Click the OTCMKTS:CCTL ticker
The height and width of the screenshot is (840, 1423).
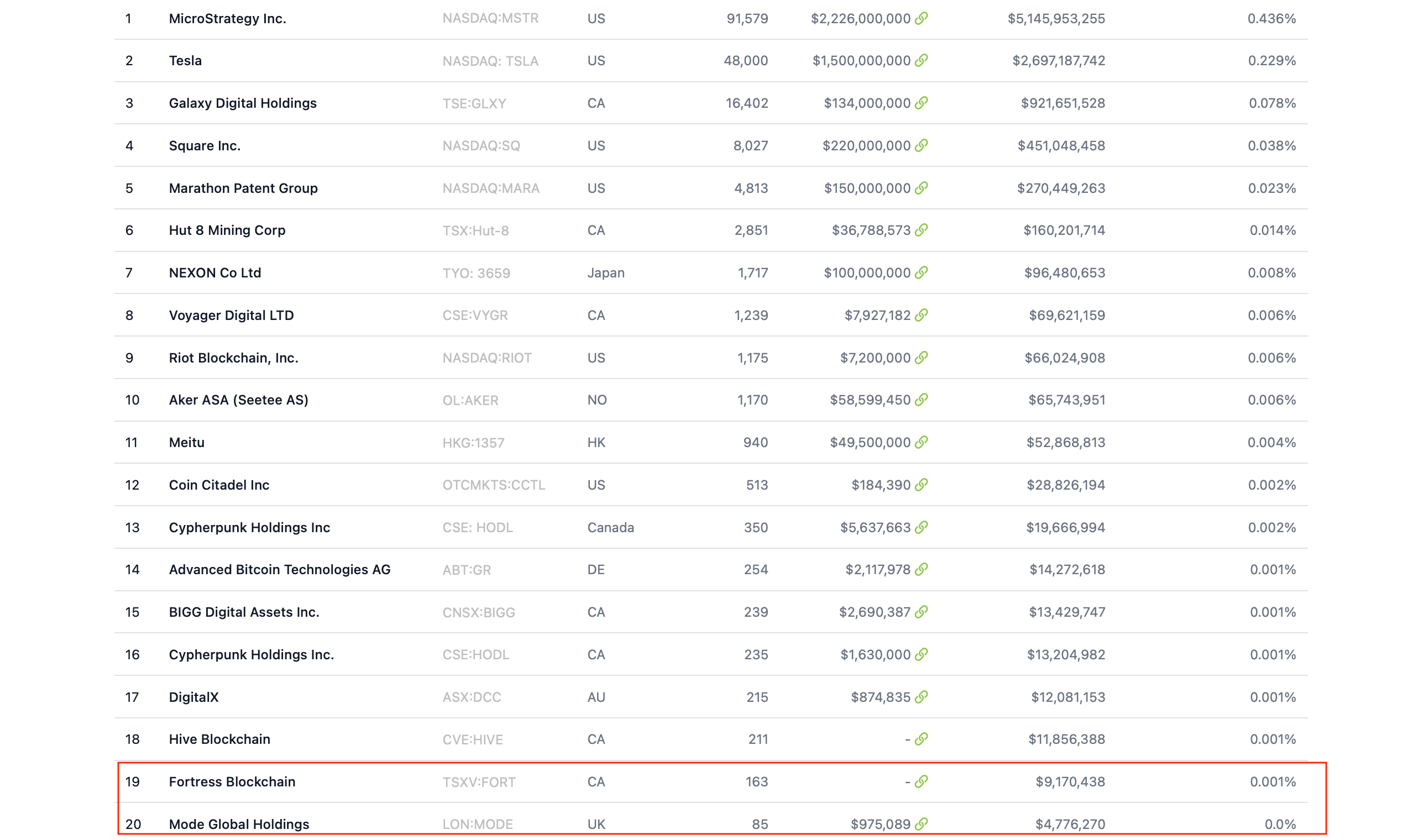coord(494,485)
